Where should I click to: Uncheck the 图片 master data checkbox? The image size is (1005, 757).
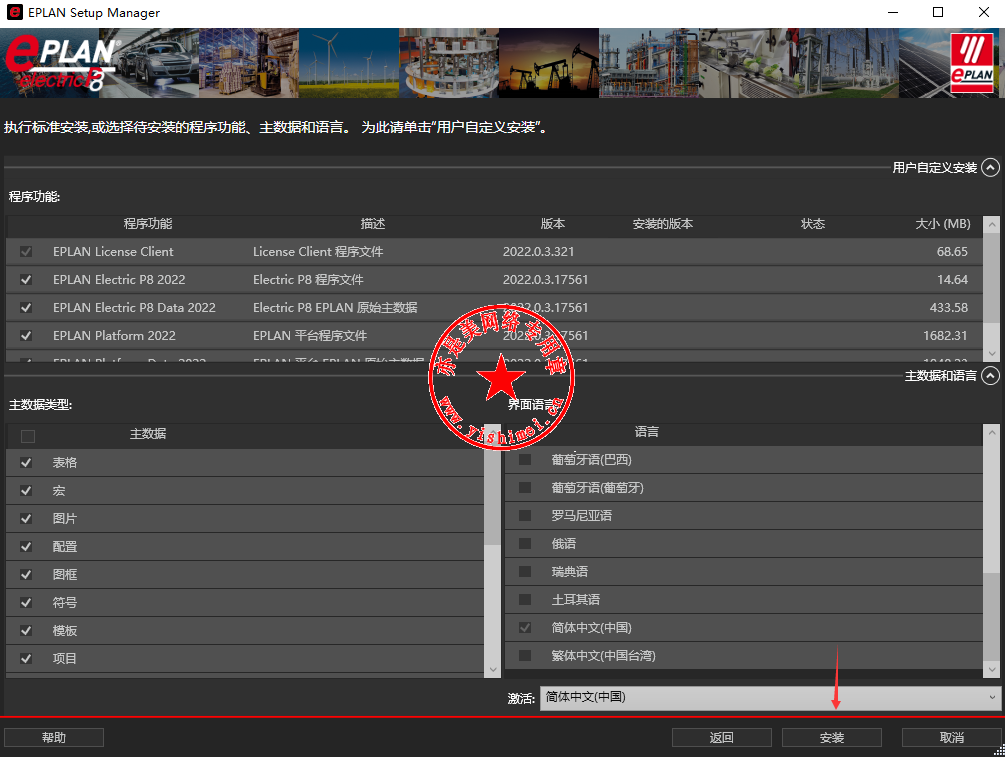pos(26,519)
